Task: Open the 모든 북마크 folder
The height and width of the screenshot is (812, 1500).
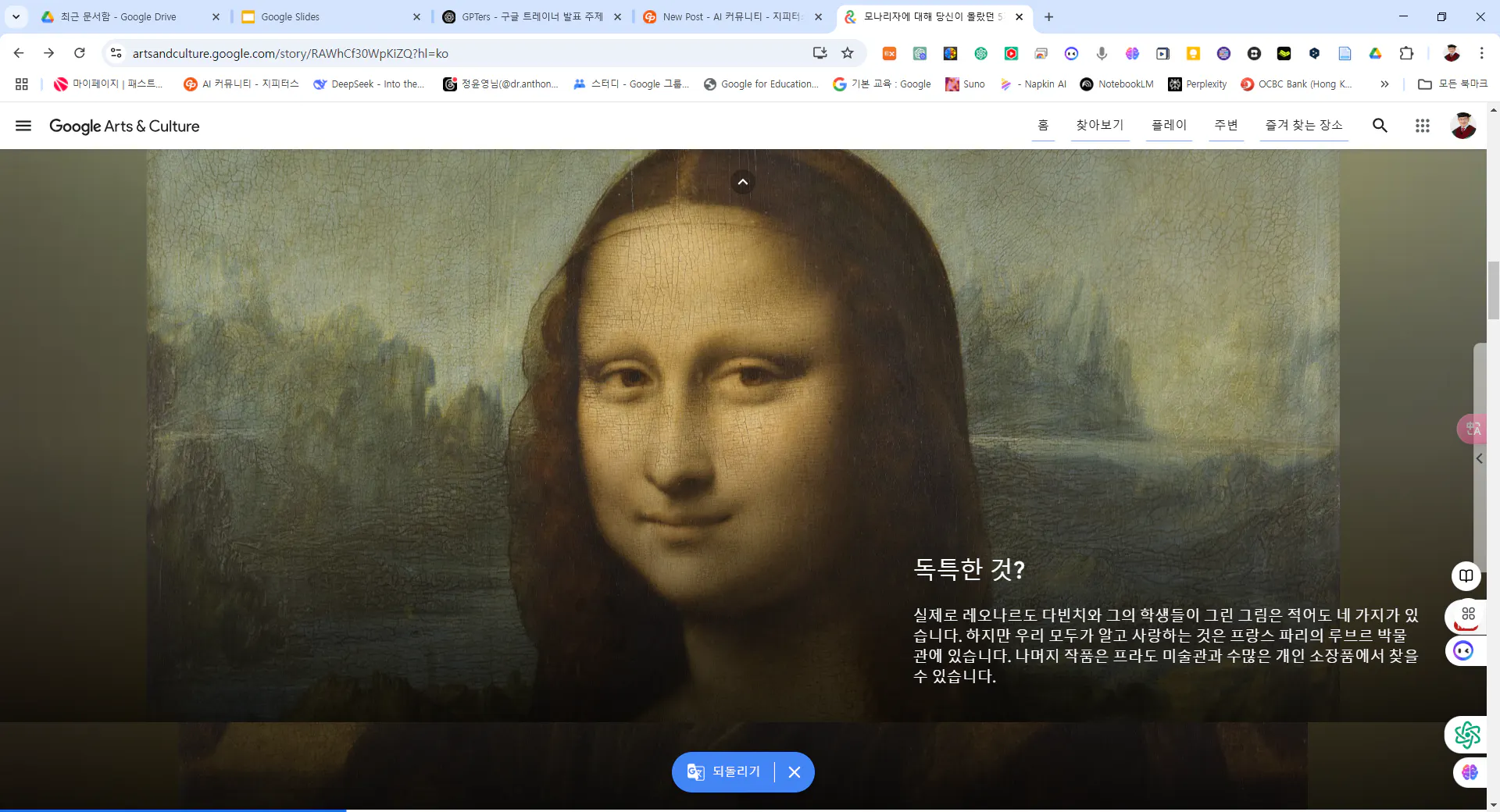Action: (x=1452, y=84)
